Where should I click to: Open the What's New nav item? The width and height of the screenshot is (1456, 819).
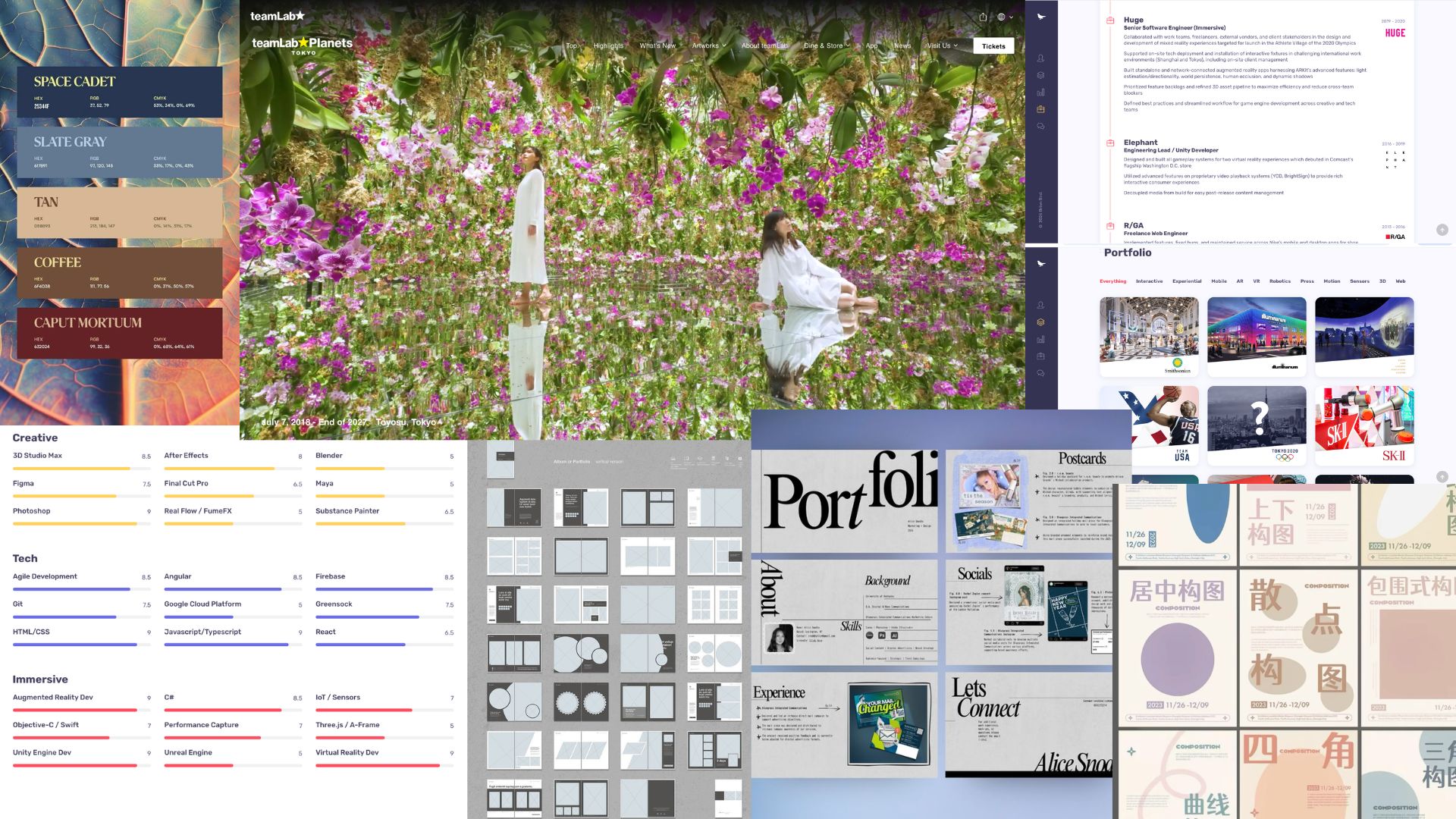coord(657,45)
